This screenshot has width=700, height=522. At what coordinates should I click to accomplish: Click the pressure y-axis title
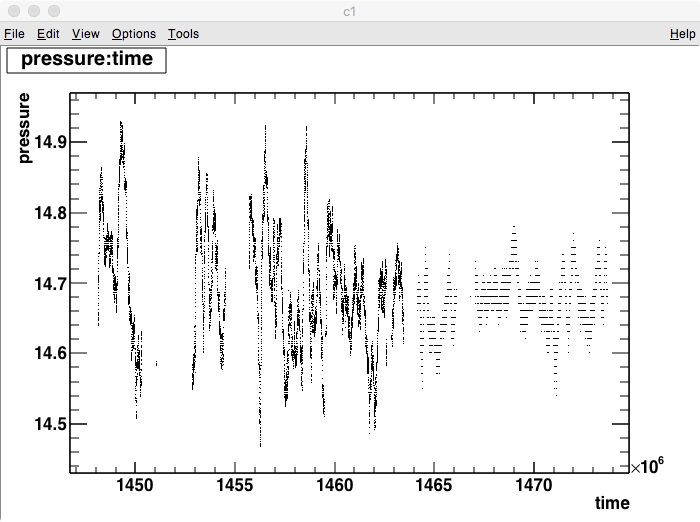click(24, 128)
